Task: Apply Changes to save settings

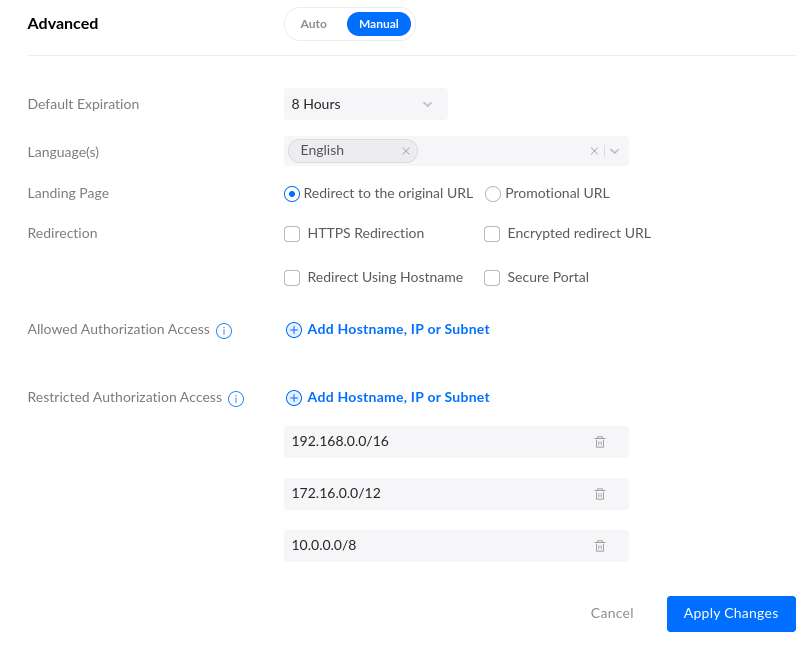Action: pos(730,614)
